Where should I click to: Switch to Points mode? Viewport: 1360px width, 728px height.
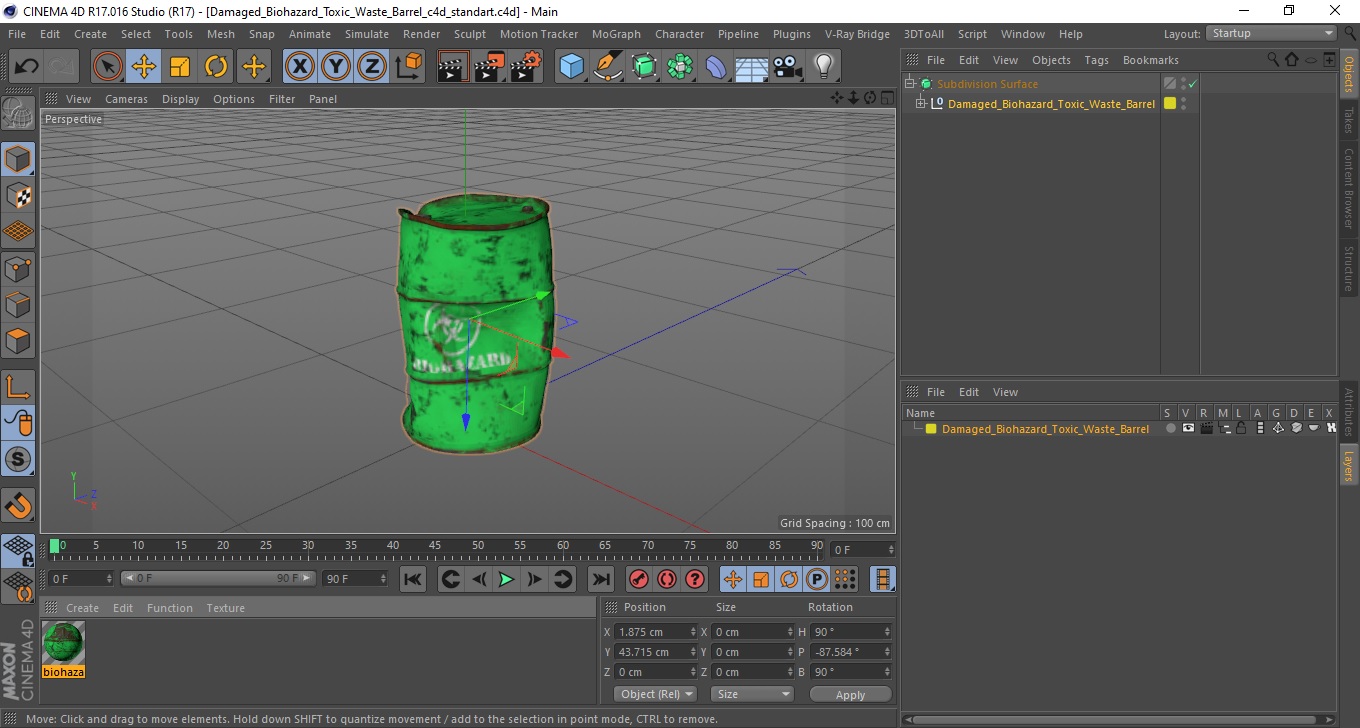(x=18, y=268)
